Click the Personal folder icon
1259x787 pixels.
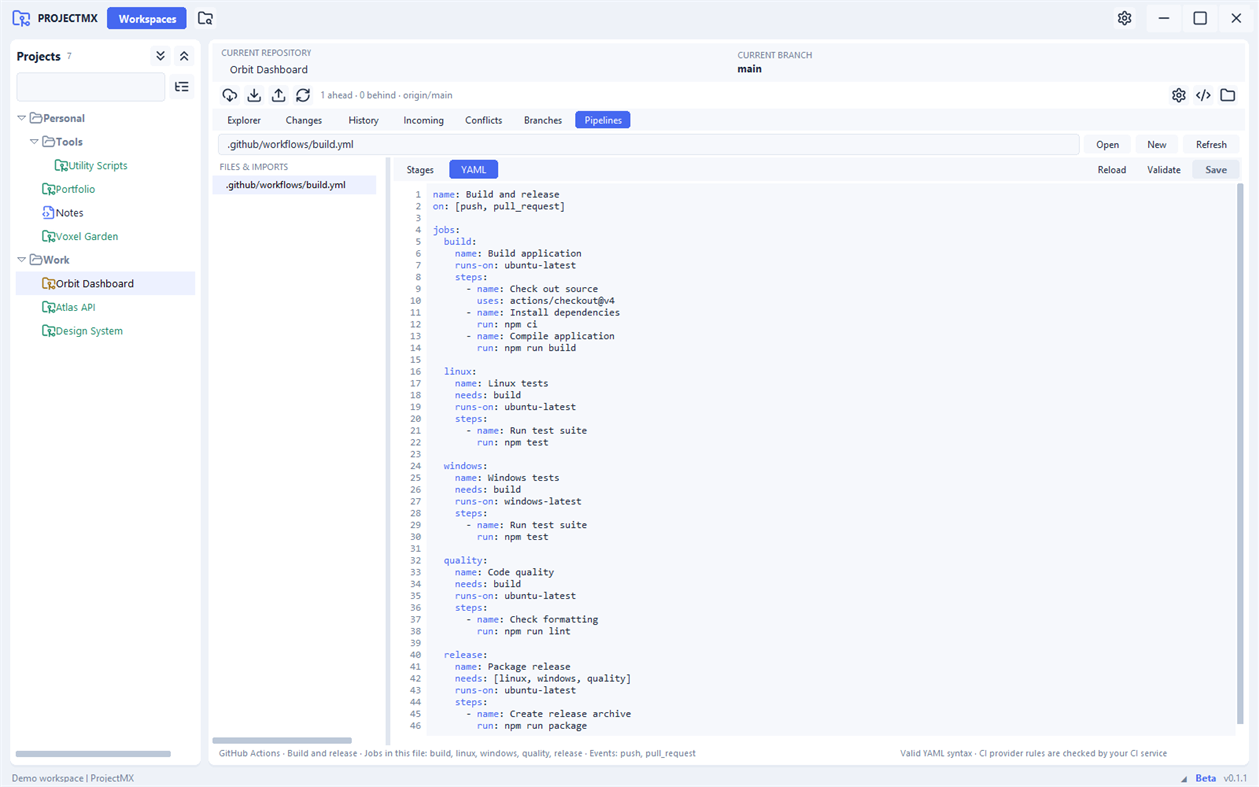pyautogui.click(x=36, y=118)
